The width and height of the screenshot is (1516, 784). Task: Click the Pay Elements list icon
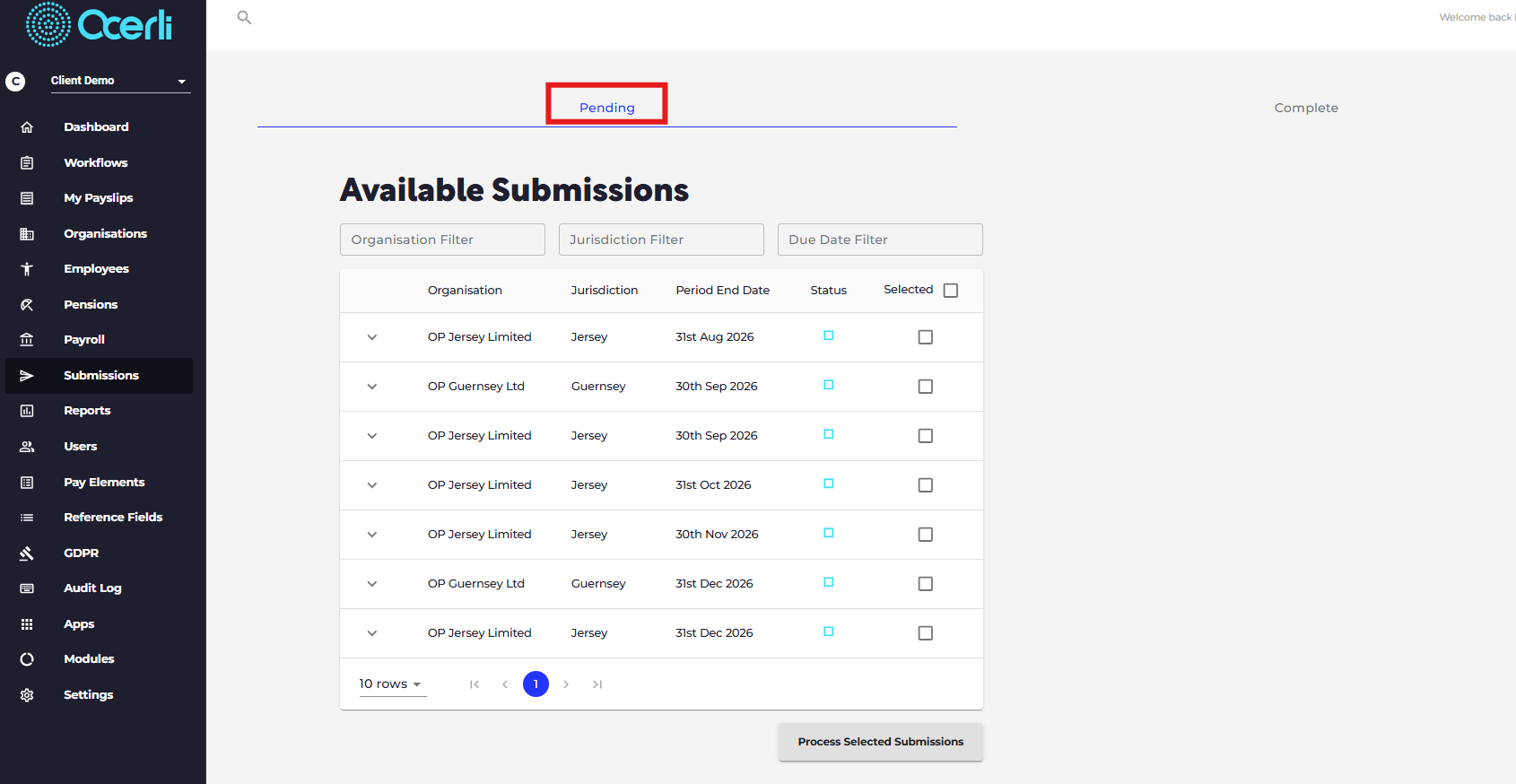[x=27, y=483]
